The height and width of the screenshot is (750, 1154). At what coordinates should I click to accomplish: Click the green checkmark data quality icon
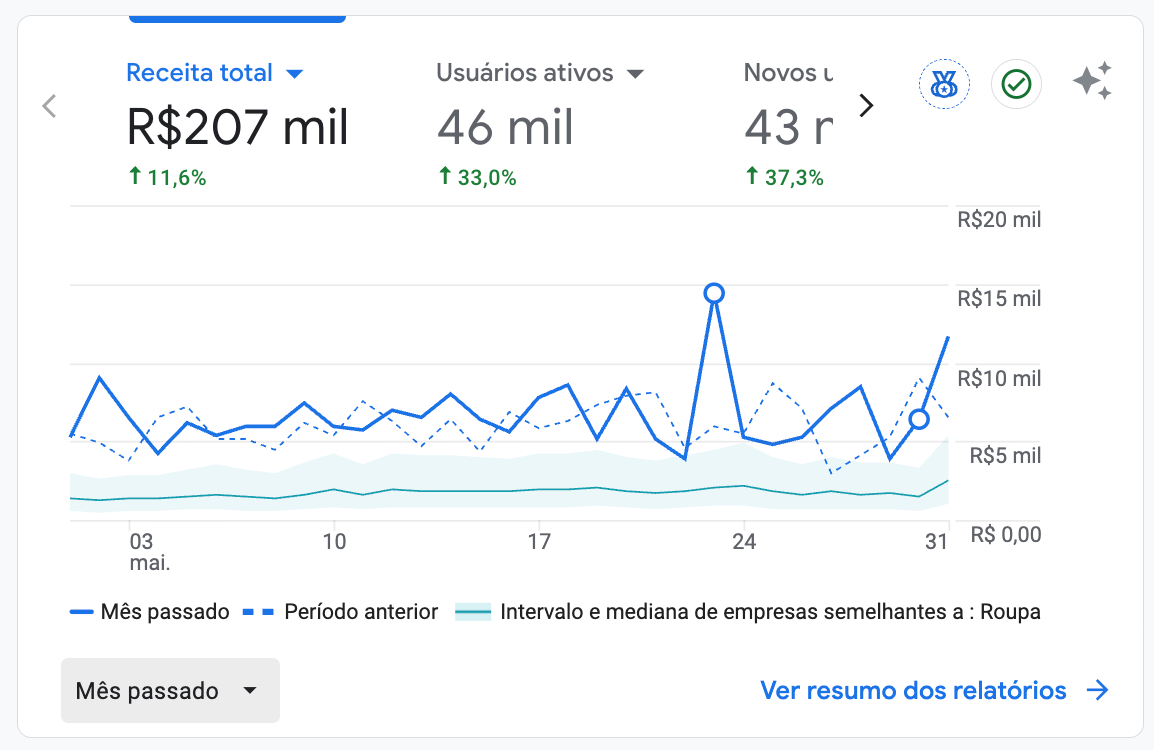[1016, 84]
